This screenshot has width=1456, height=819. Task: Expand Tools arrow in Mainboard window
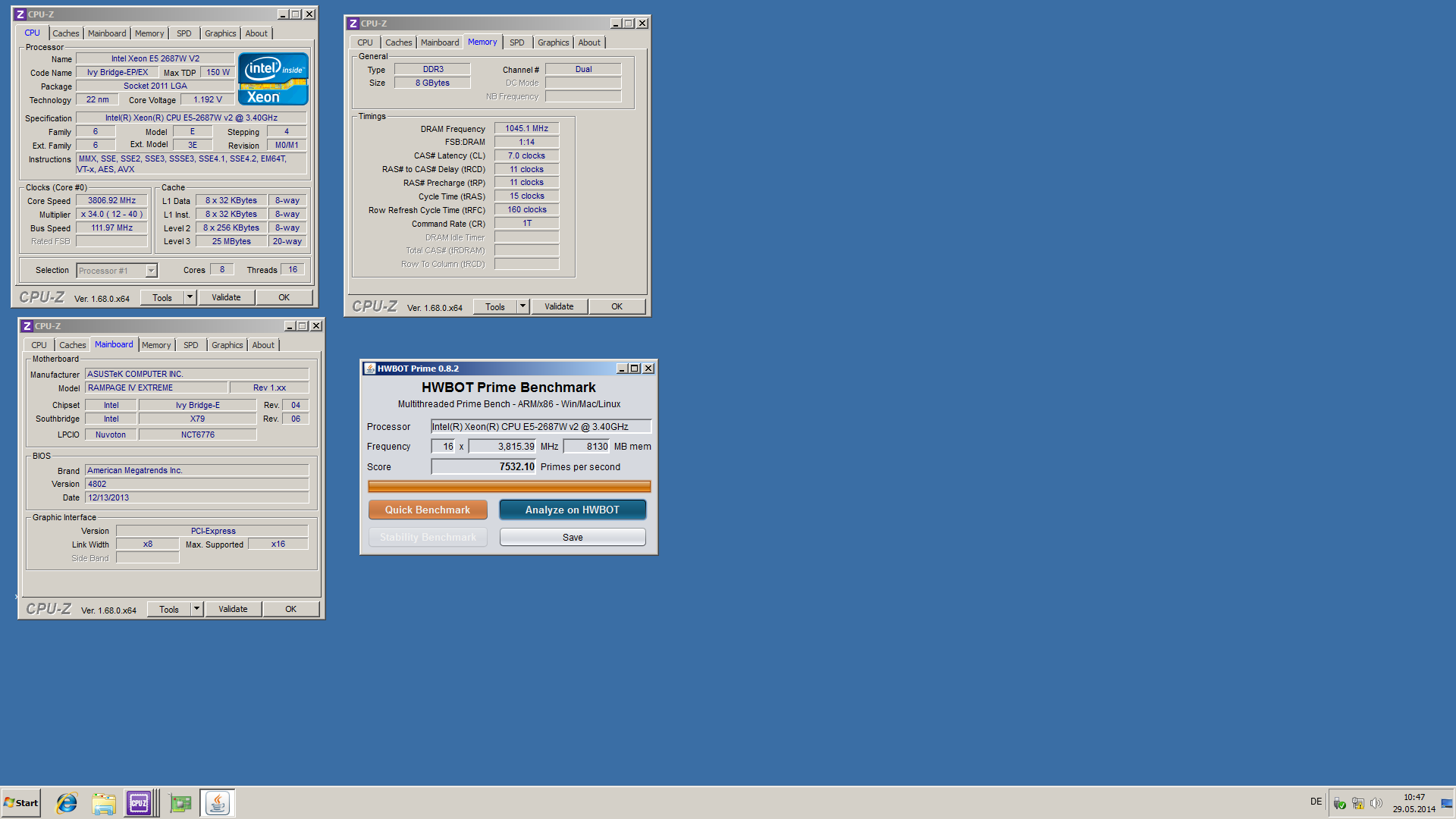click(197, 609)
